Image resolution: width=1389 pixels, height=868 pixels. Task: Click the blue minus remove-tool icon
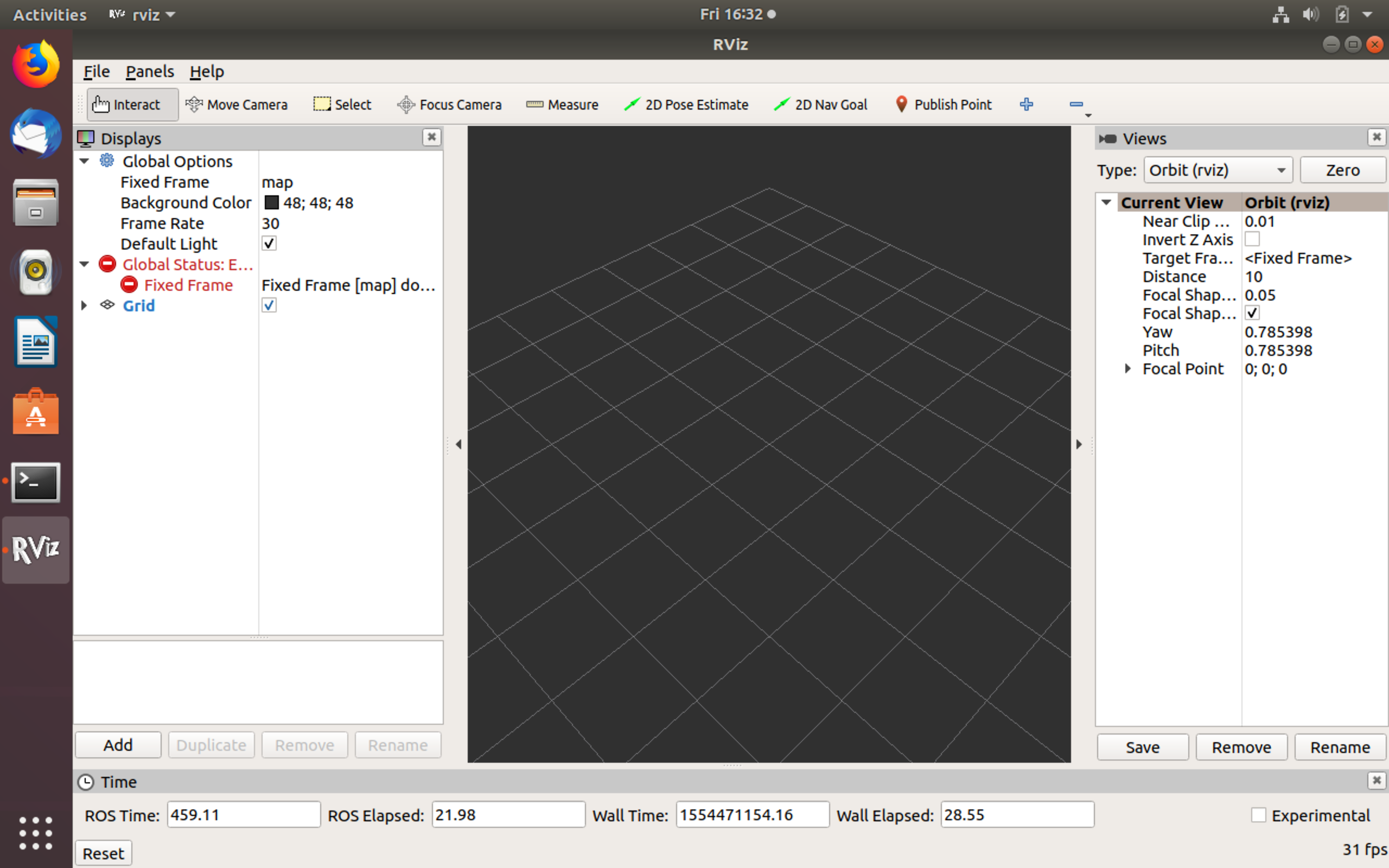coord(1076,105)
